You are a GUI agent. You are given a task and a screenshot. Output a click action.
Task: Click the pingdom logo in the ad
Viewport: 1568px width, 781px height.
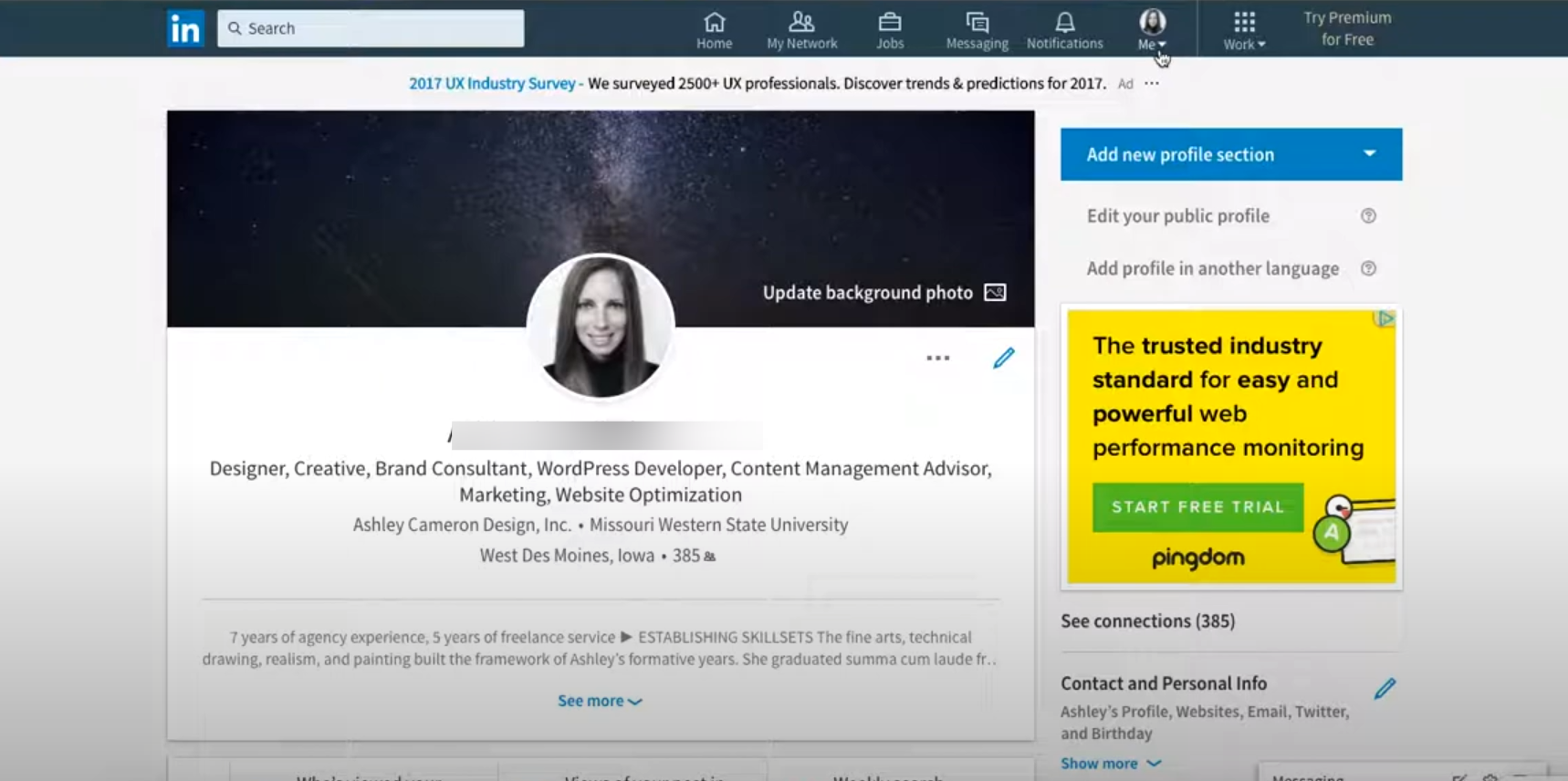click(1197, 557)
